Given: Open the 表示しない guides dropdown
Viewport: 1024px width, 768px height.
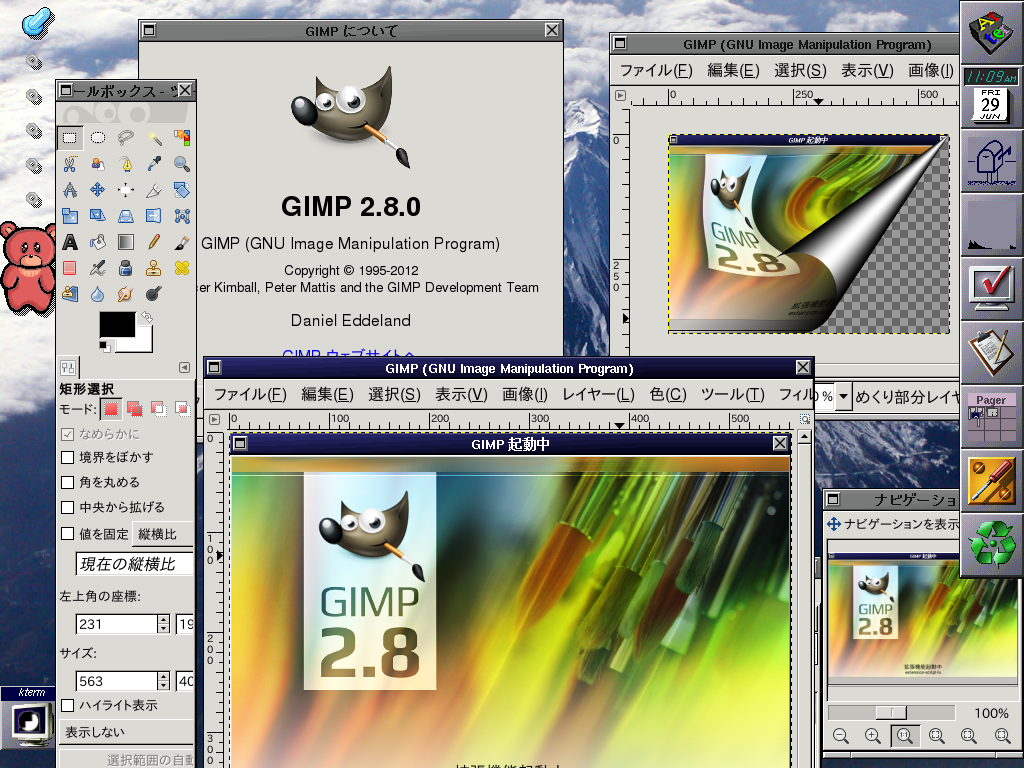Looking at the screenshot, I should [127, 732].
